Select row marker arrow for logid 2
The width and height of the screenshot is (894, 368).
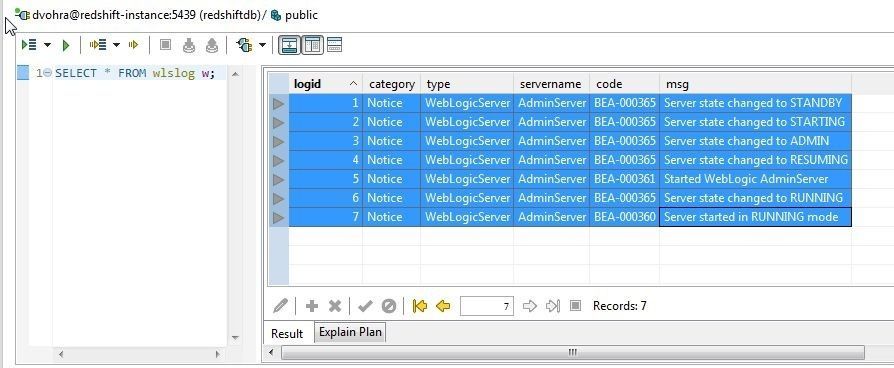(x=279, y=122)
